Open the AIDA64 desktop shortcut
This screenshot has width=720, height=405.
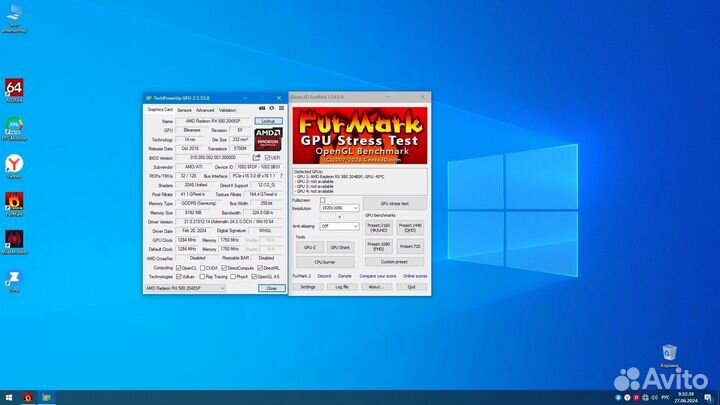click(14, 90)
